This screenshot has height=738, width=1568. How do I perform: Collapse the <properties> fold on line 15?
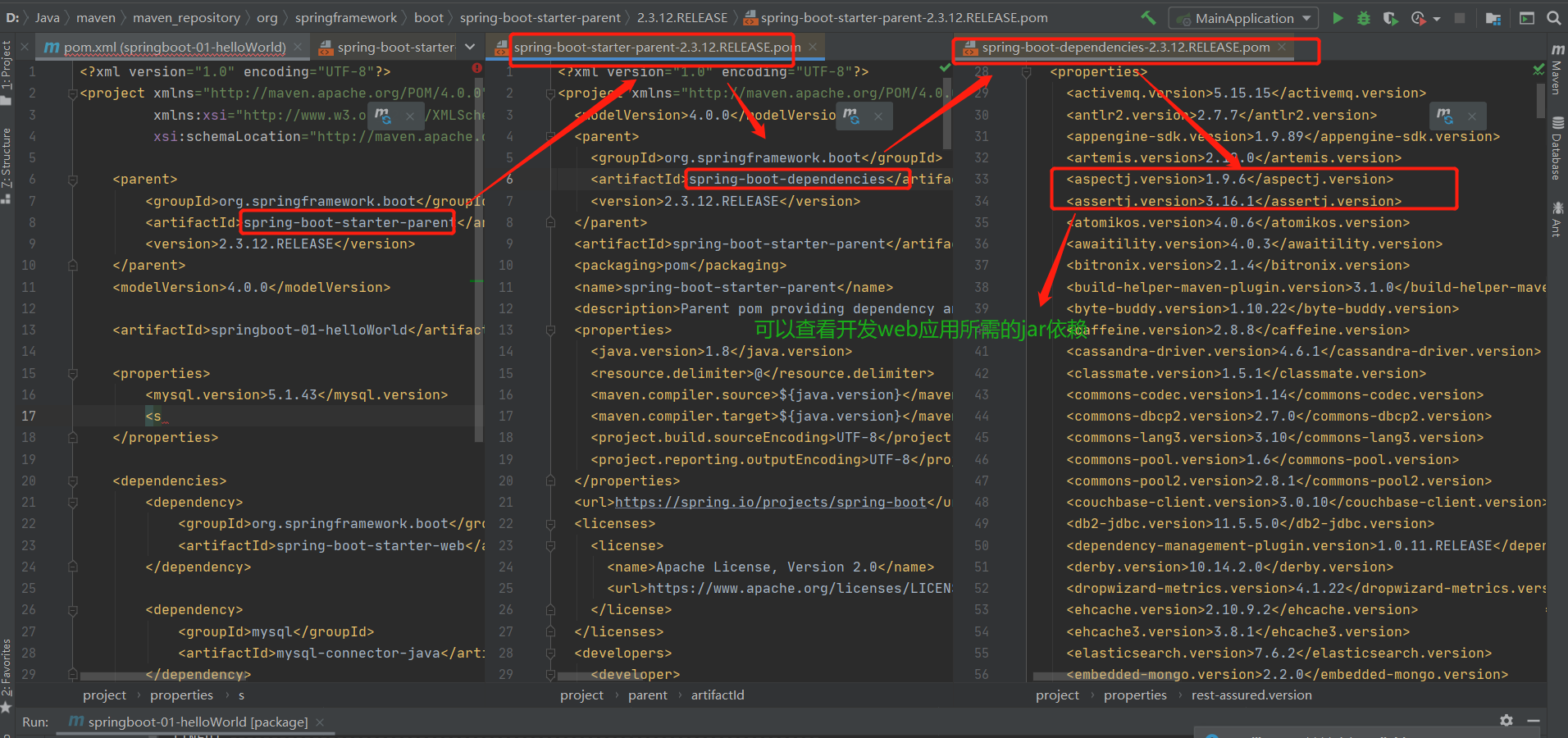tap(72, 374)
